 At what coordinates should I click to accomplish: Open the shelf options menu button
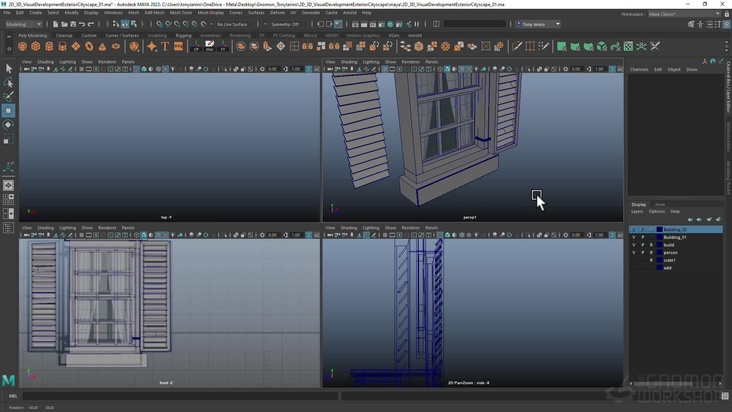[9, 48]
